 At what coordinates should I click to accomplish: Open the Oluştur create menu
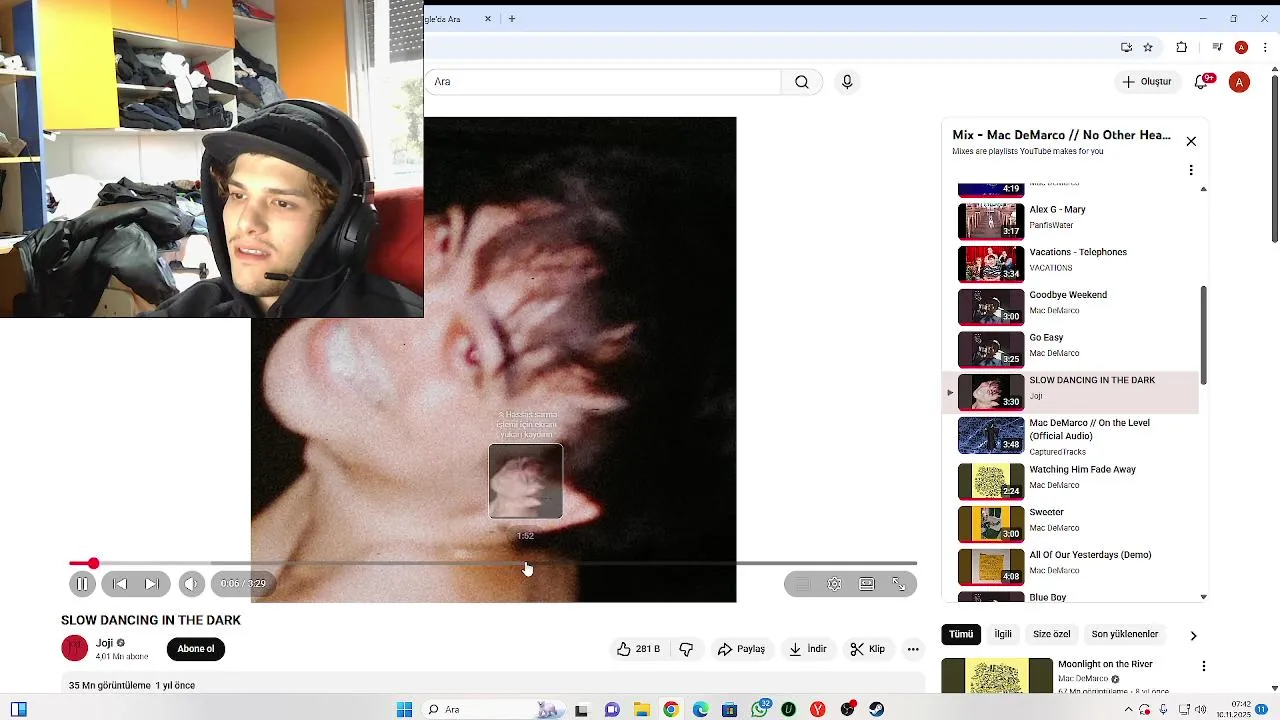point(1147,82)
